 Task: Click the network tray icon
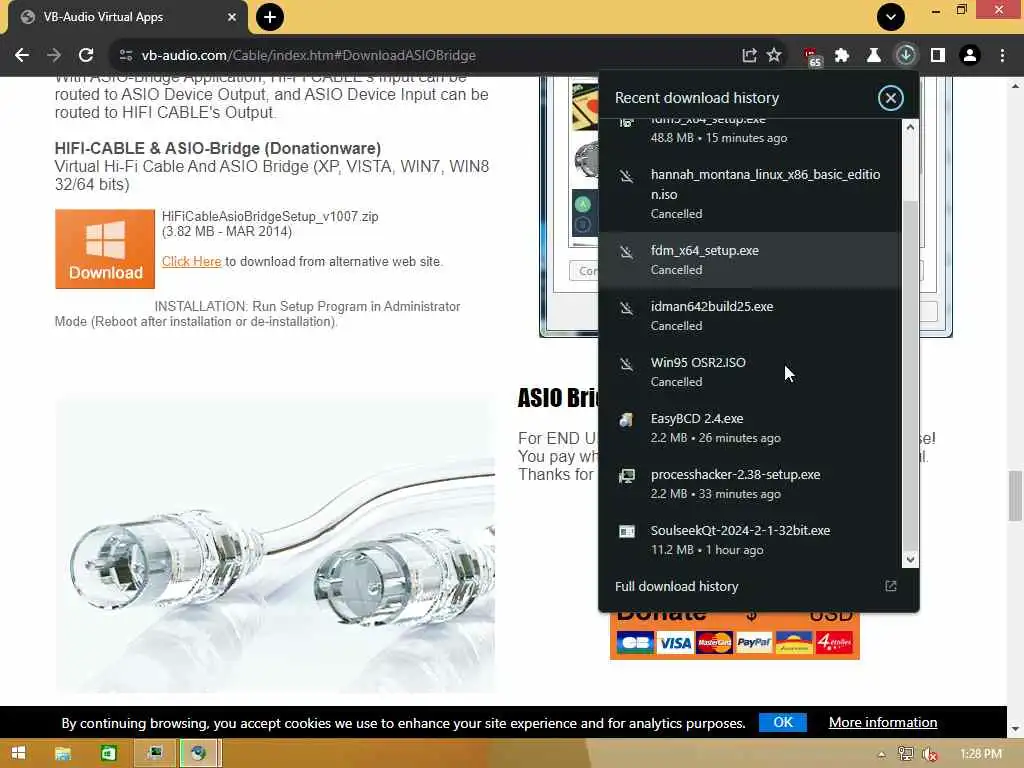[906, 754]
